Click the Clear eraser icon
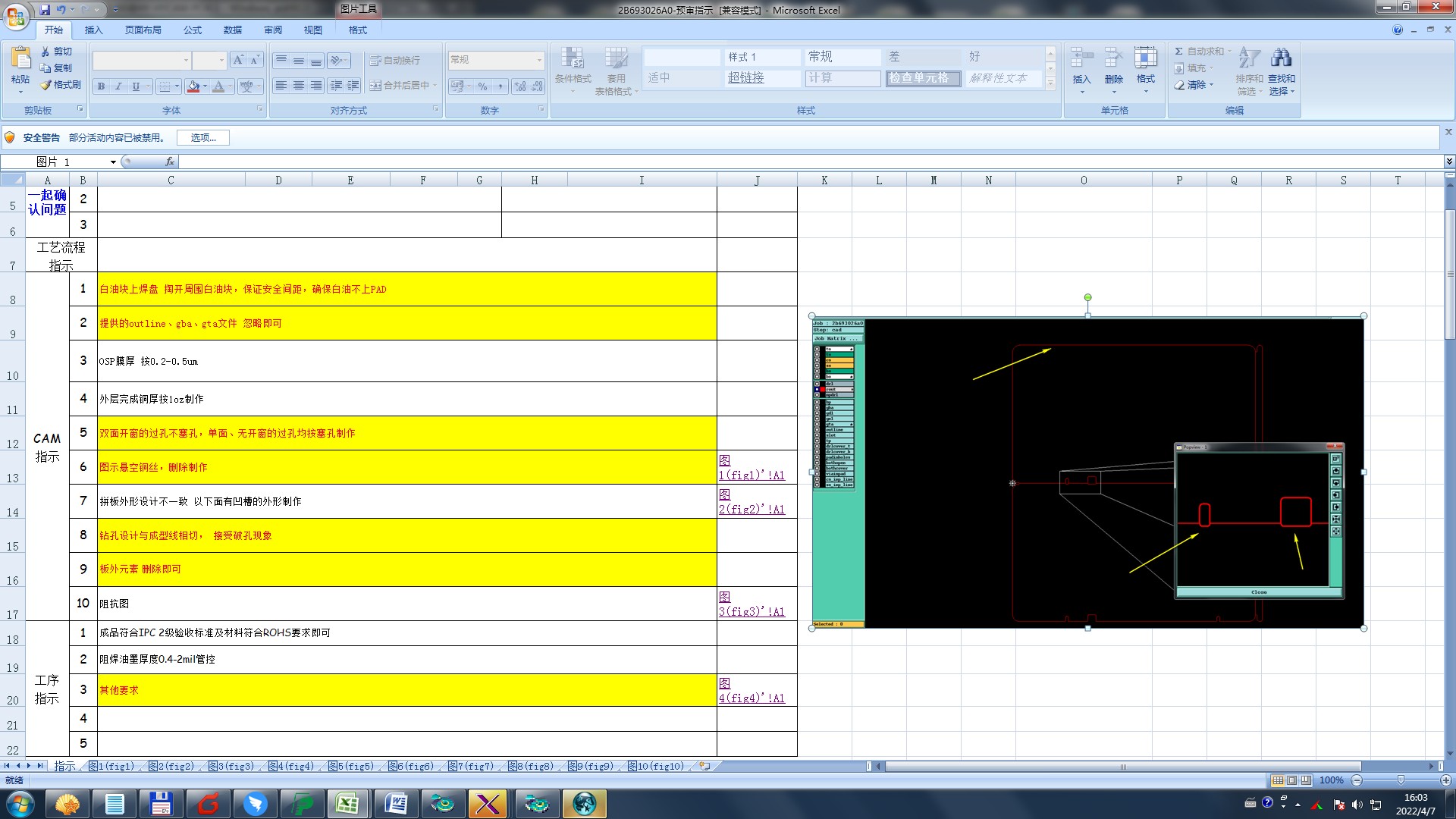 click(1179, 85)
